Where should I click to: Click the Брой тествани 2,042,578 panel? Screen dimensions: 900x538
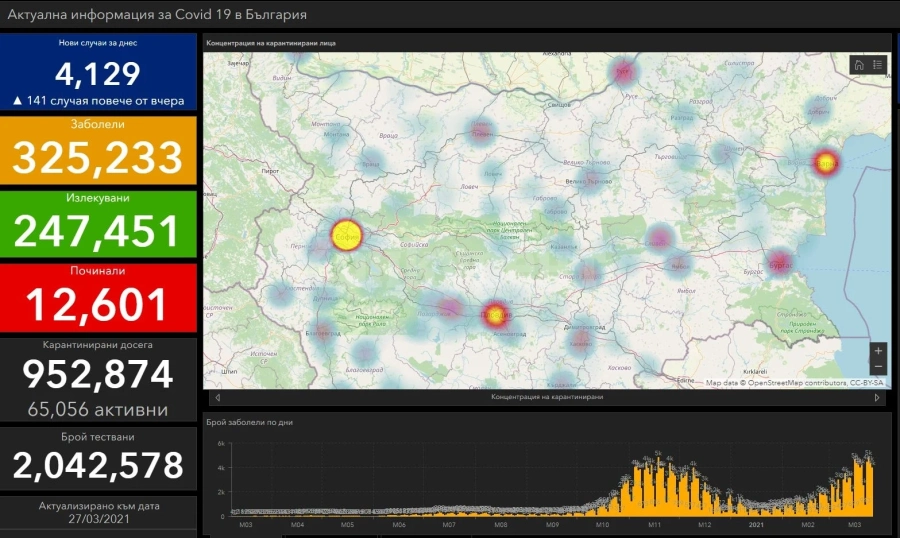tap(98, 458)
